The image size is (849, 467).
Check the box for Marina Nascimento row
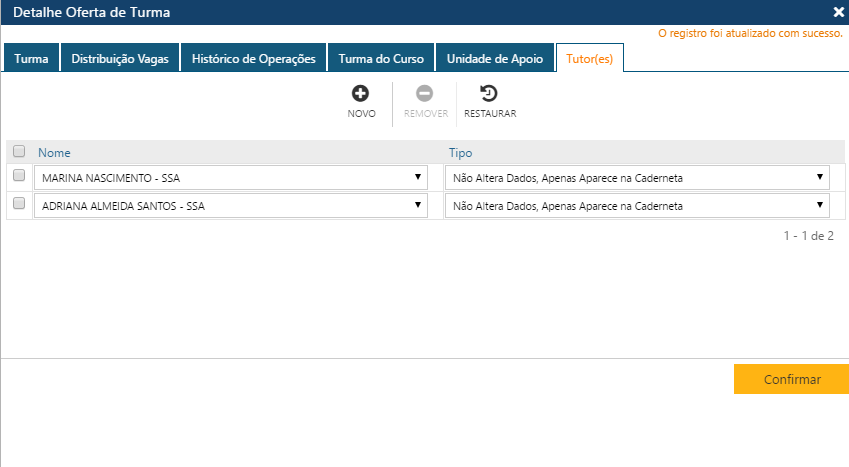point(19,176)
